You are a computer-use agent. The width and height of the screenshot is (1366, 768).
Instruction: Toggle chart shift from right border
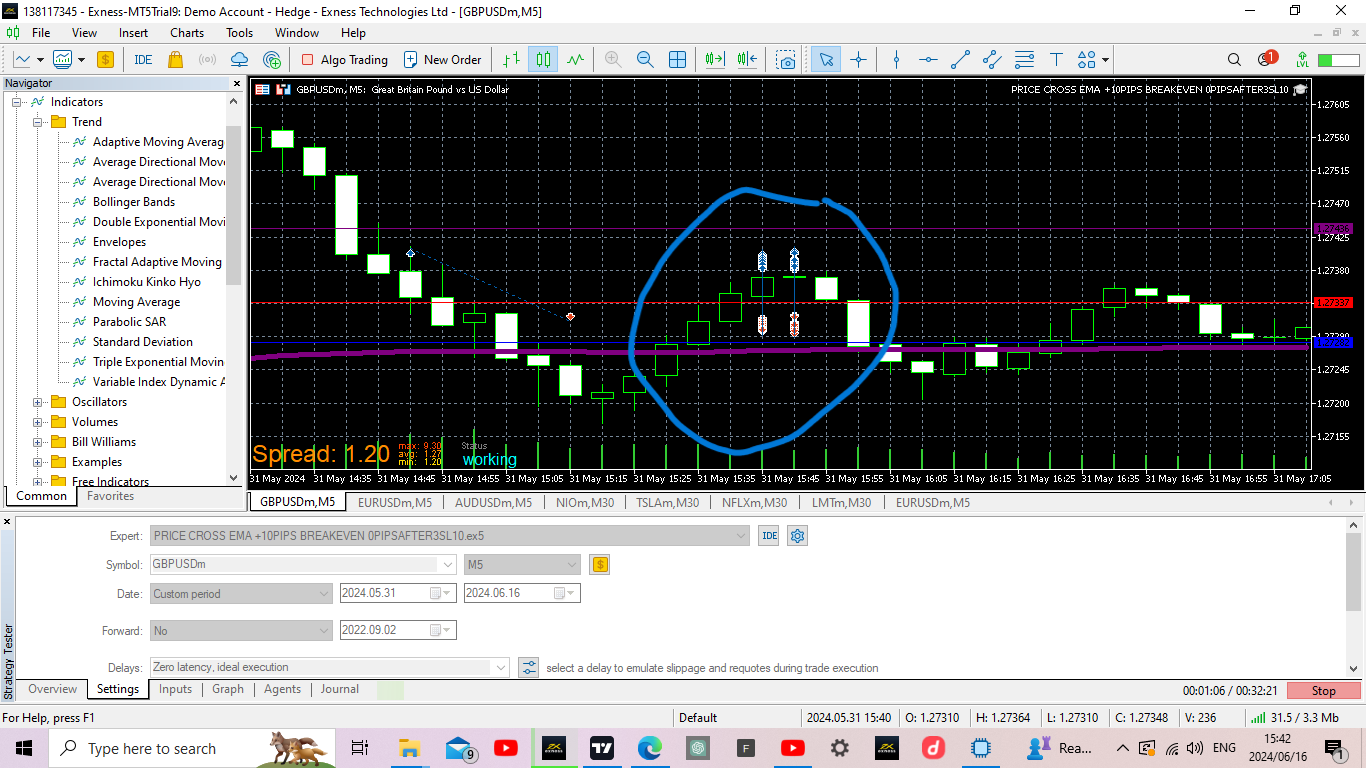[x=747, y=60]
